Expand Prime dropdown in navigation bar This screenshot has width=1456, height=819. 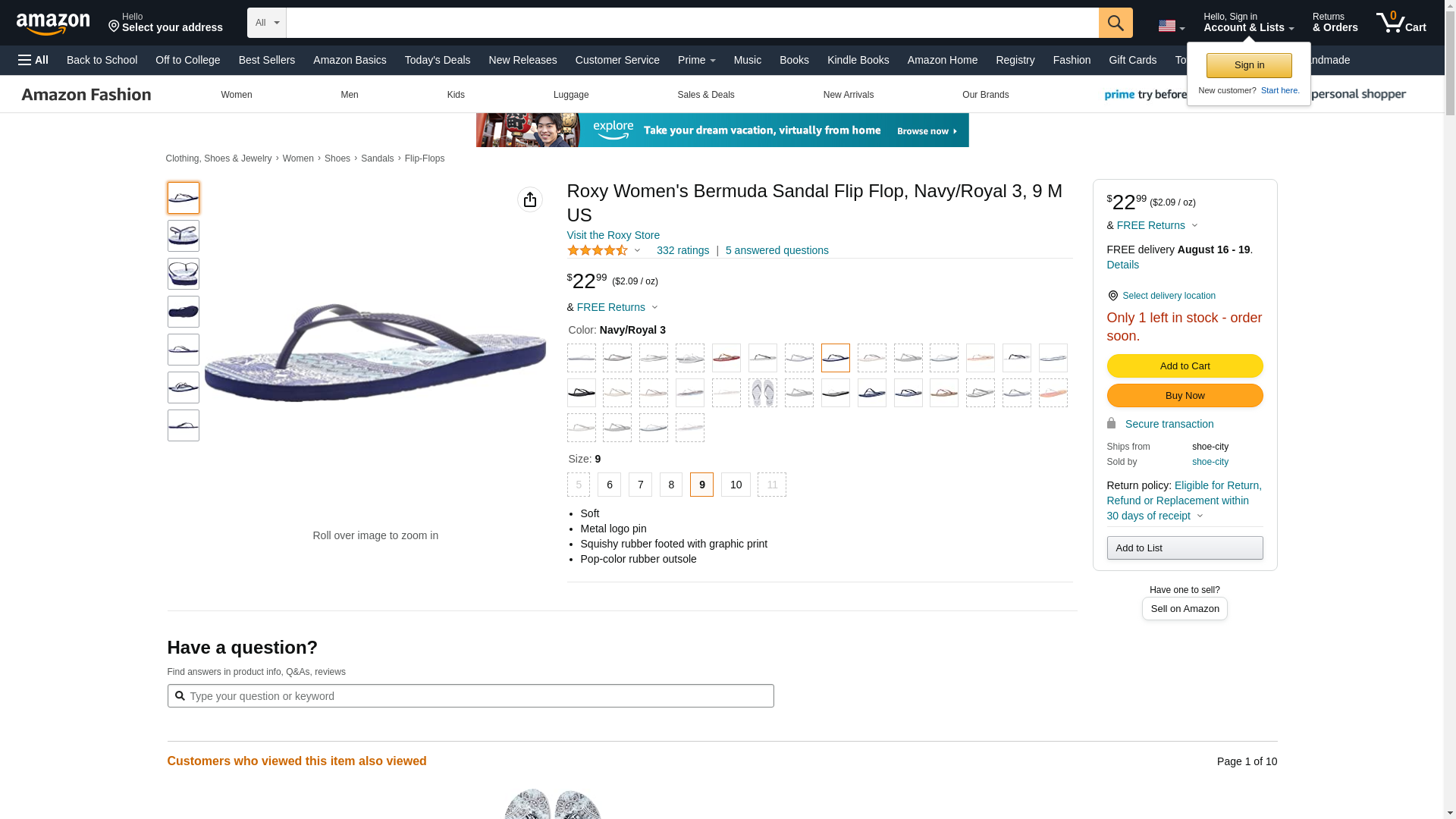[x=696, y=60]
